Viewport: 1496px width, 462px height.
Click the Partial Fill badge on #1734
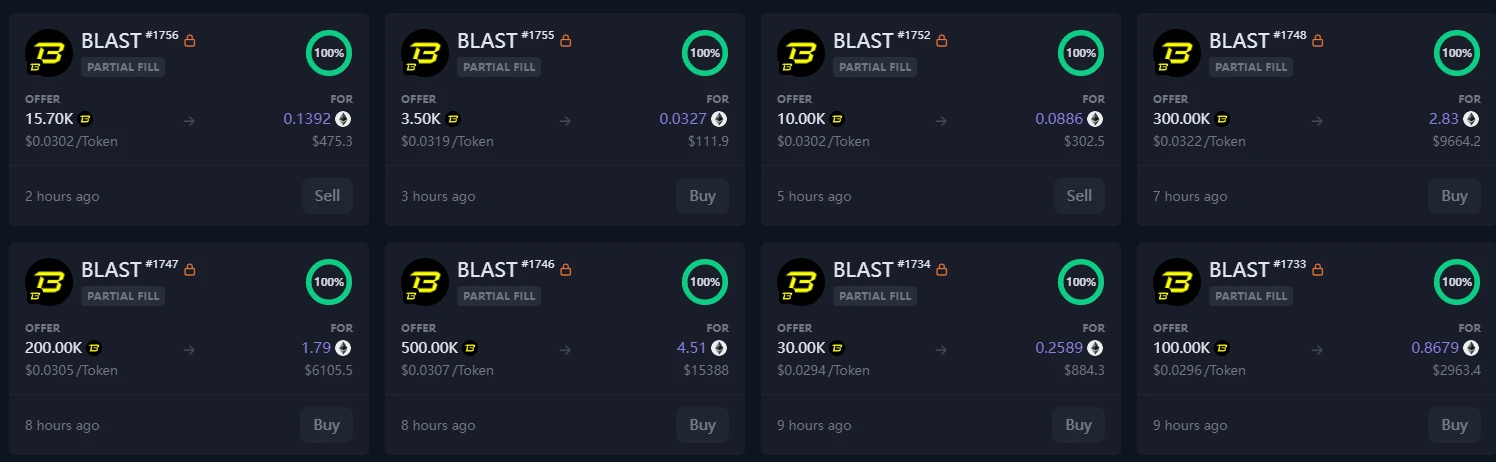[x=875, y=296]
